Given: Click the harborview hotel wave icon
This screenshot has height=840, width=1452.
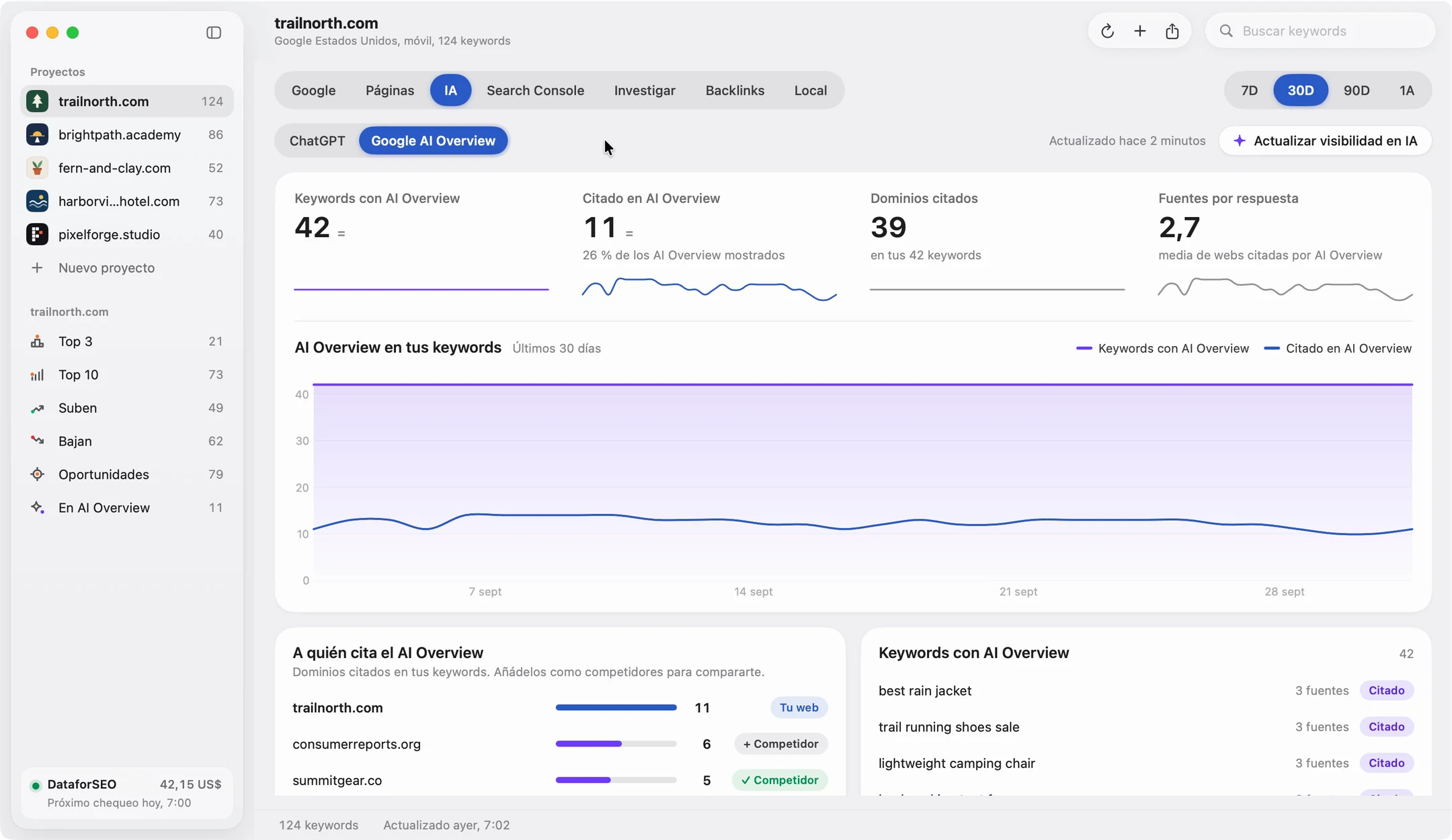Looking at the screenshot, I should coord(37,201).
